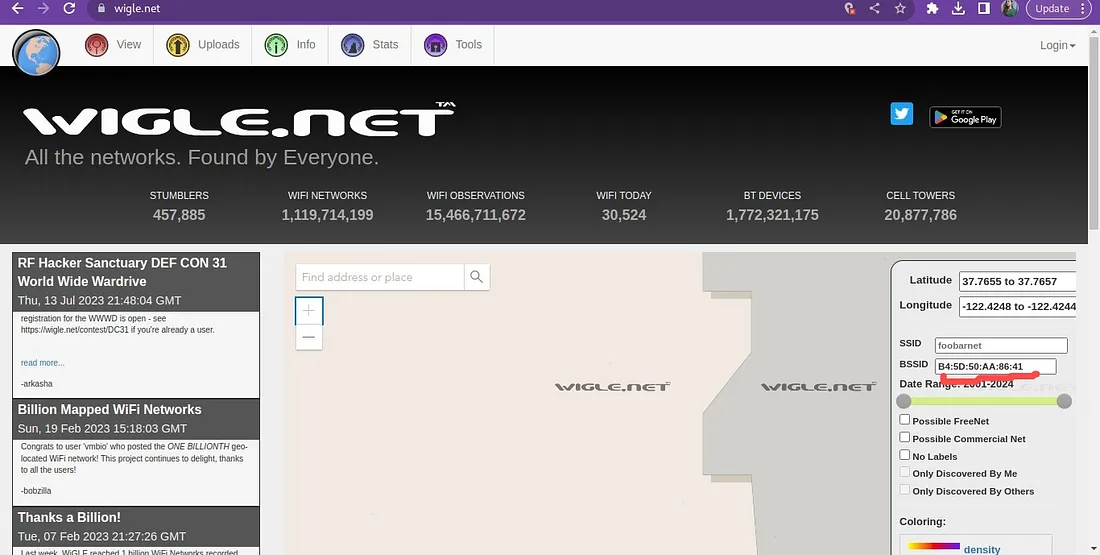Open the Tools menu
Screen dimensions: 1100x555
(x=453, y=45)
